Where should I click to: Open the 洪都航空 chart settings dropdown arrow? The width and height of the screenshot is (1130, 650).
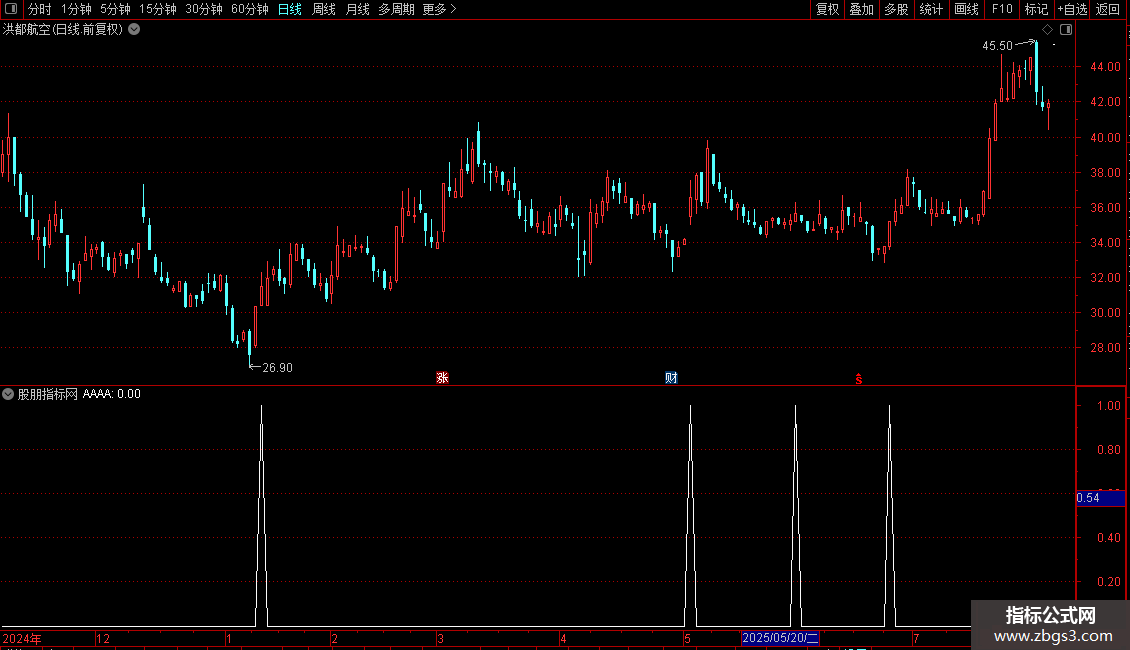(134, 30)
